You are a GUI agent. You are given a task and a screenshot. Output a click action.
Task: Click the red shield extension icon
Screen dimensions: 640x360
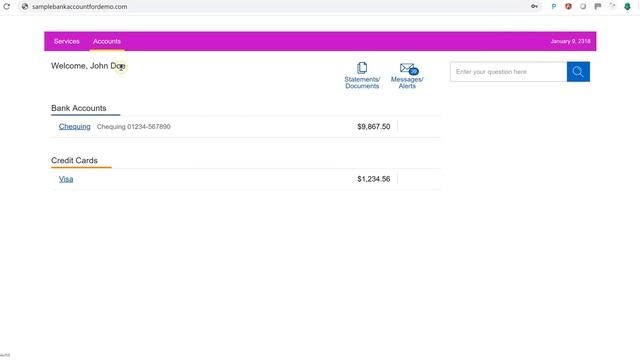click(568, 7)
